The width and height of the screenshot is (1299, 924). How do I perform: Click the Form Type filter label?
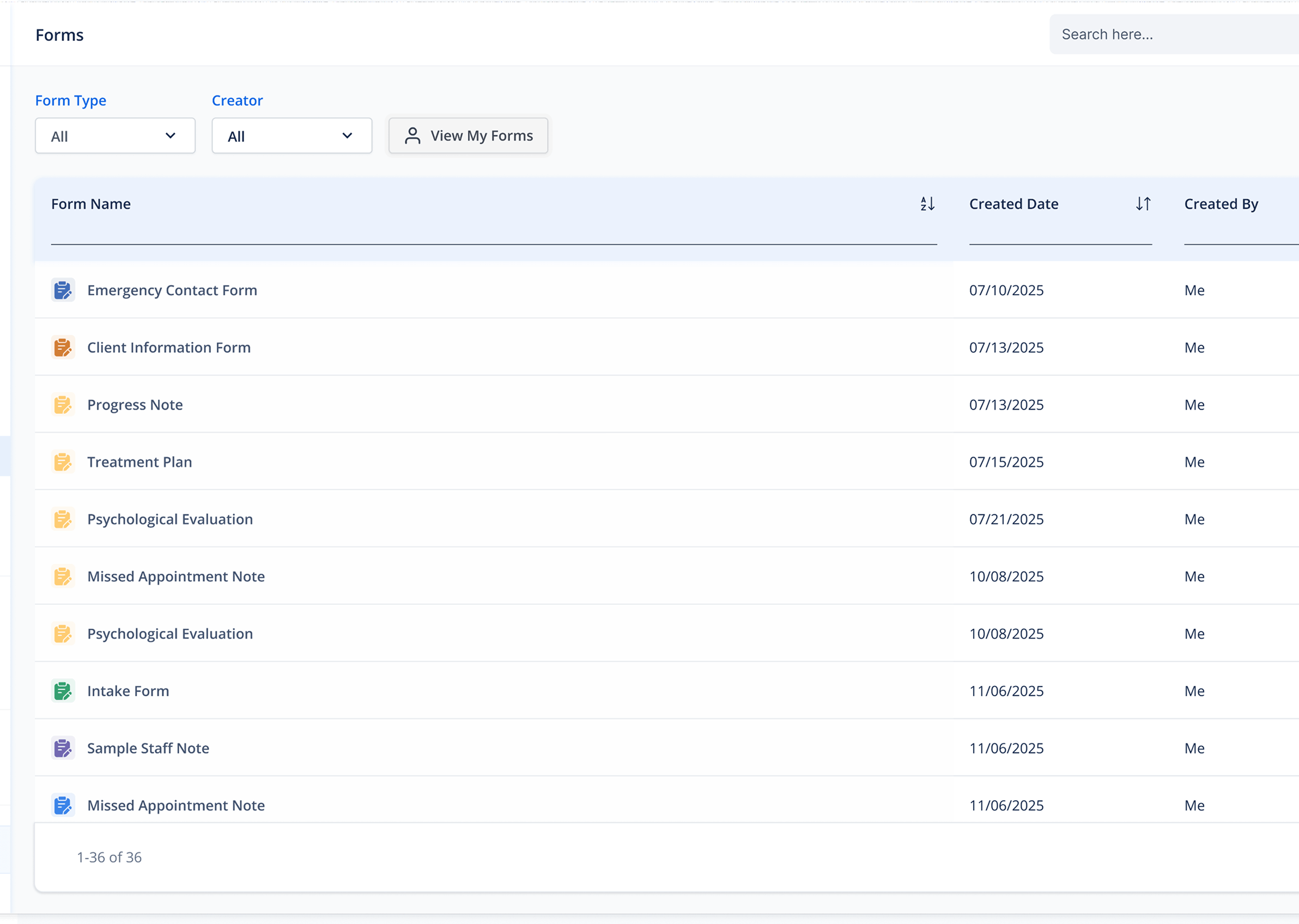pyautogui.click(x=70, y=101)
